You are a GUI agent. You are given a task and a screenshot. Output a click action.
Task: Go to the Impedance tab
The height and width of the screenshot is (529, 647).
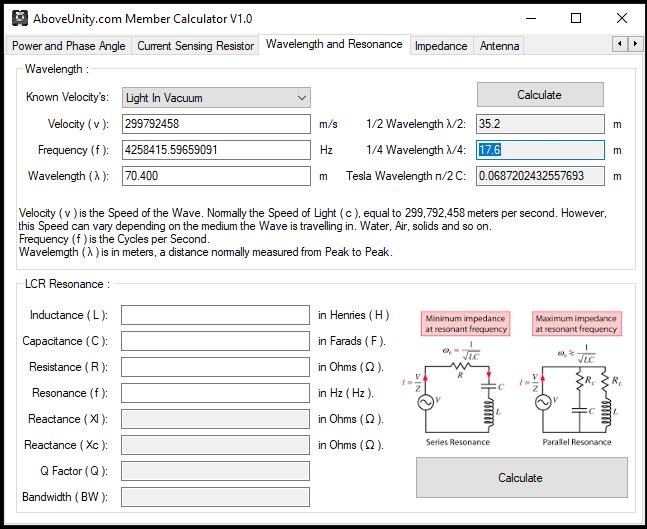[x=441, y=46]
